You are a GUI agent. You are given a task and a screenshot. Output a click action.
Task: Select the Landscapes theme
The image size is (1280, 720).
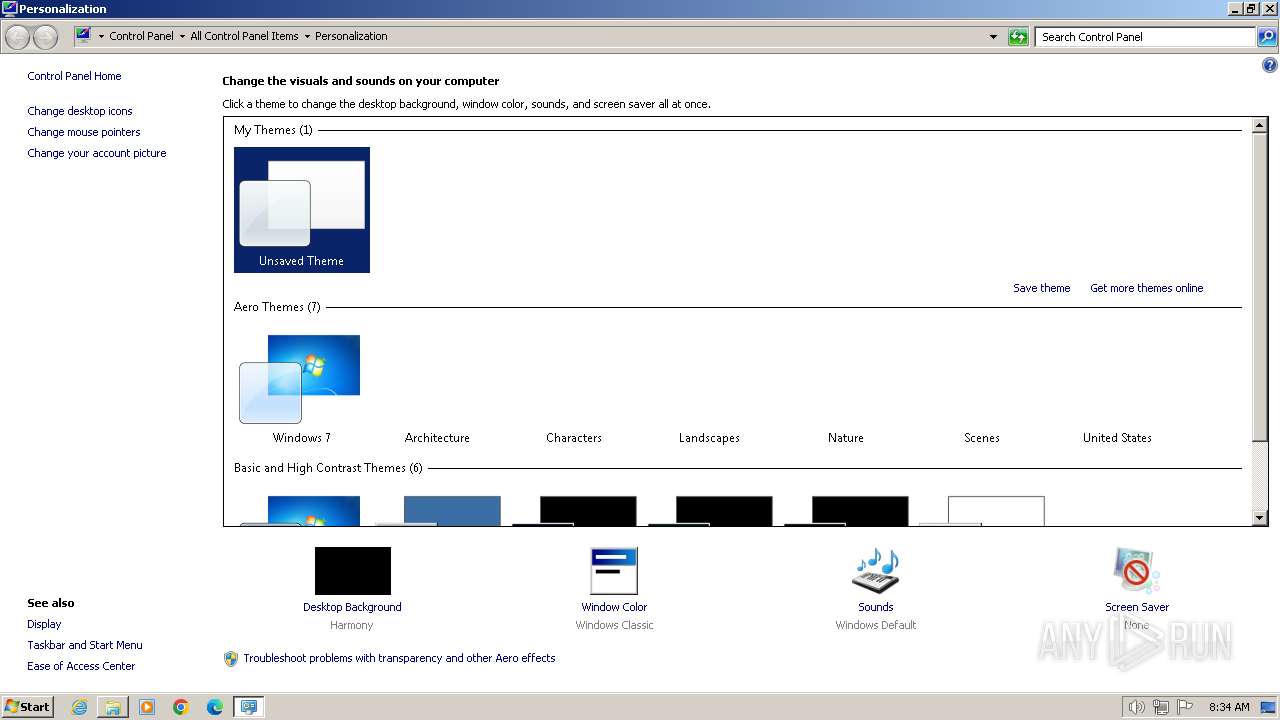tap(709, 389)
